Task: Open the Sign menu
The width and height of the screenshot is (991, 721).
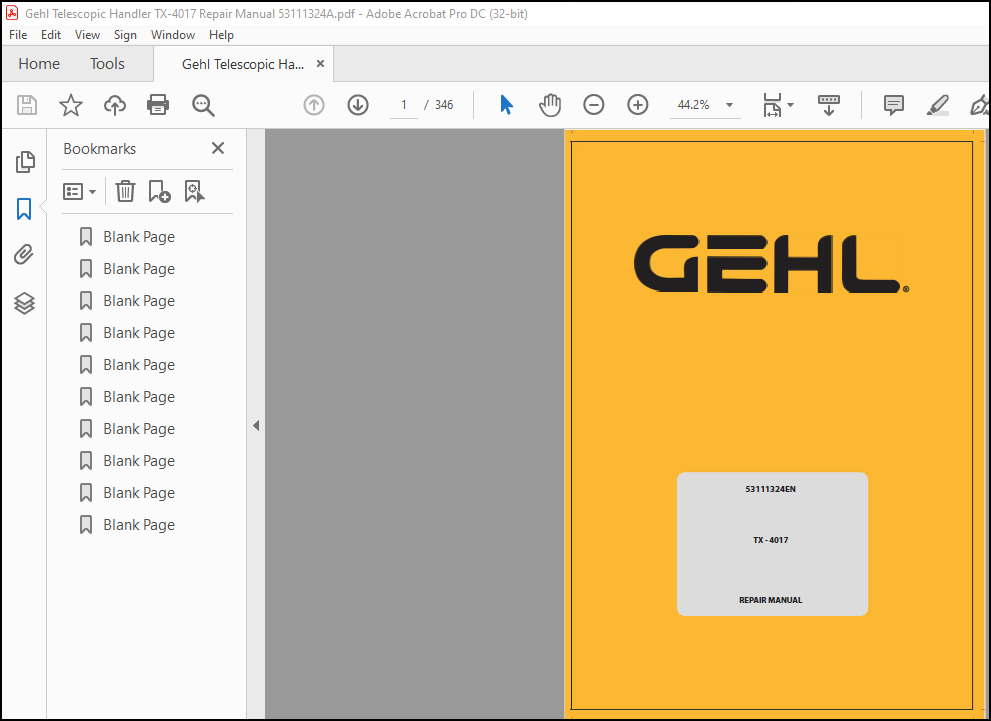Action: tap(125, 35)
